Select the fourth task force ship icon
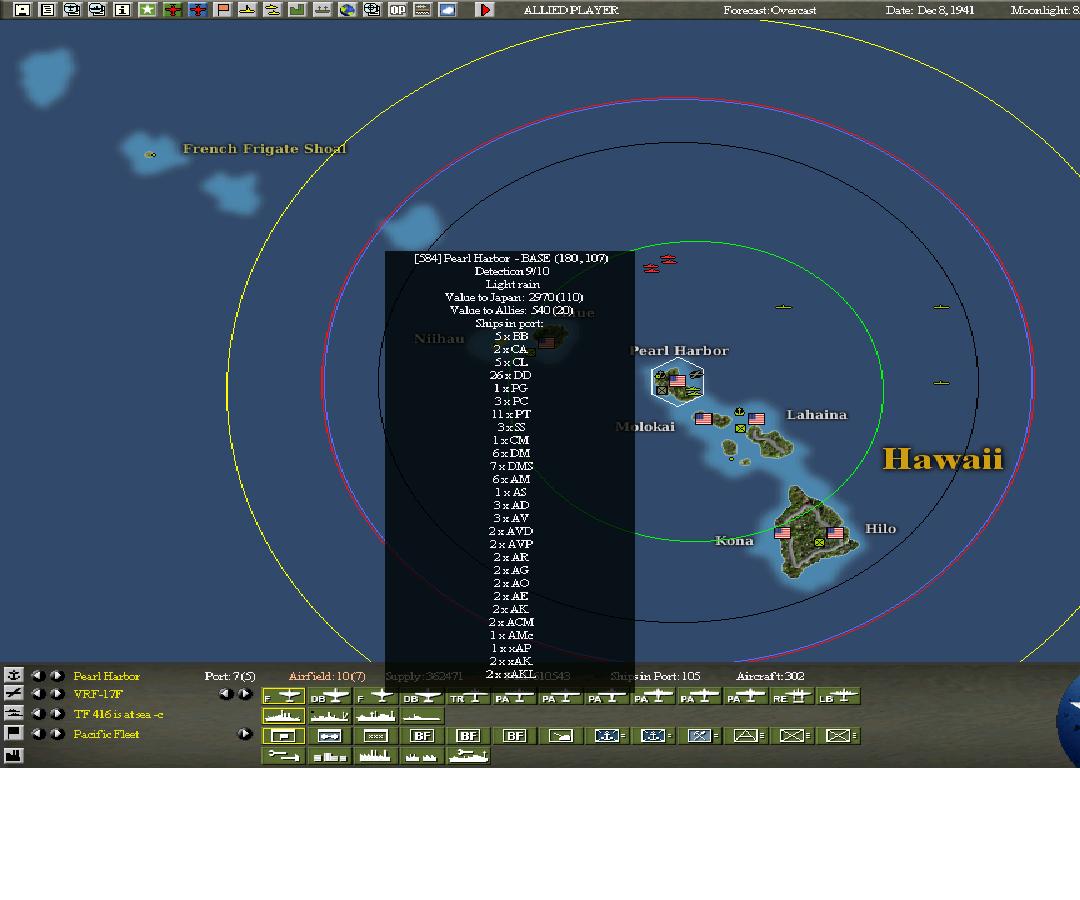This screenshot has height=900, width=1080. [x=422, y=716]
